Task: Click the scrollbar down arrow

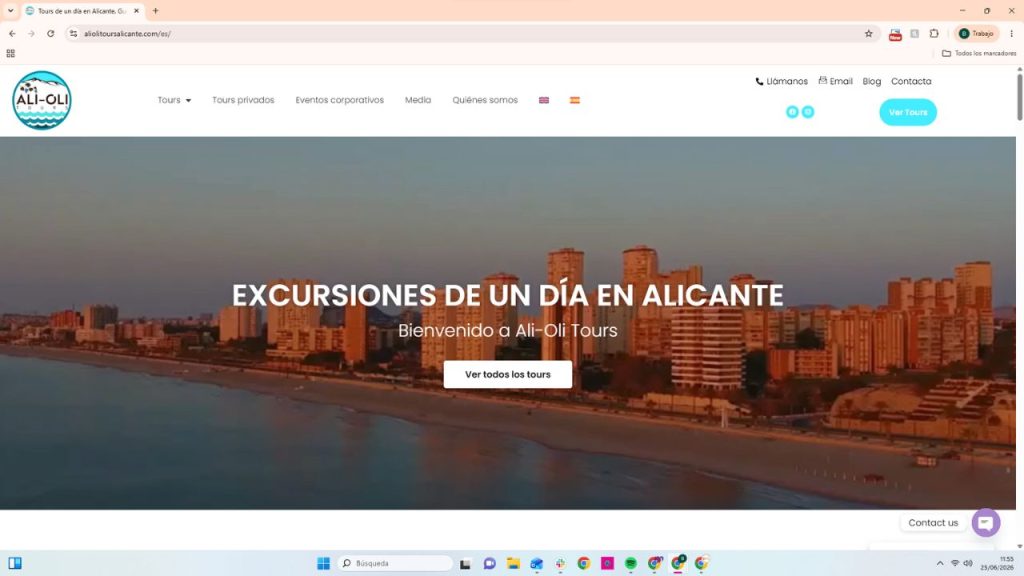Action: click(x=1019, y=547)
